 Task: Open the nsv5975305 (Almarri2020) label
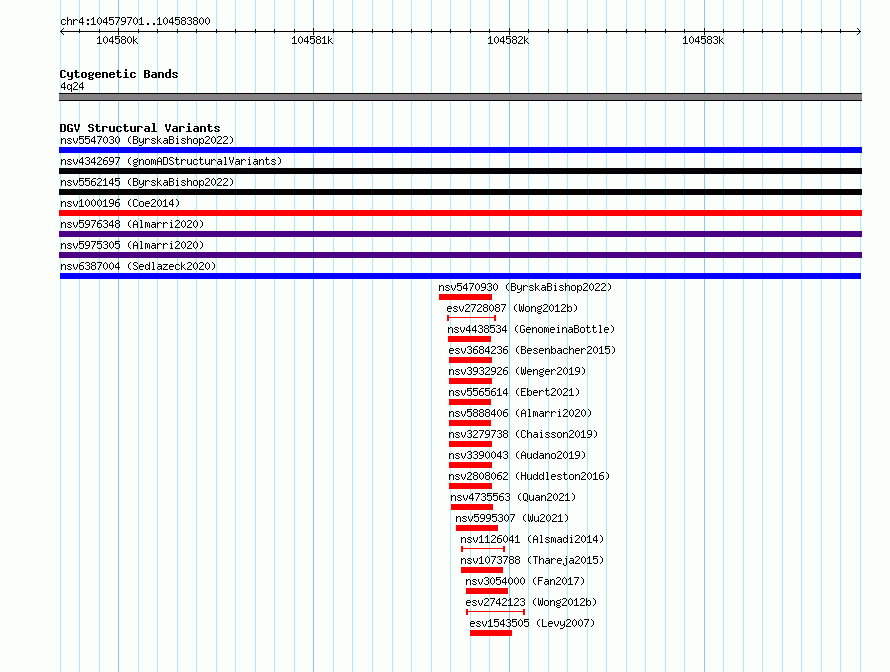point(132,245)
